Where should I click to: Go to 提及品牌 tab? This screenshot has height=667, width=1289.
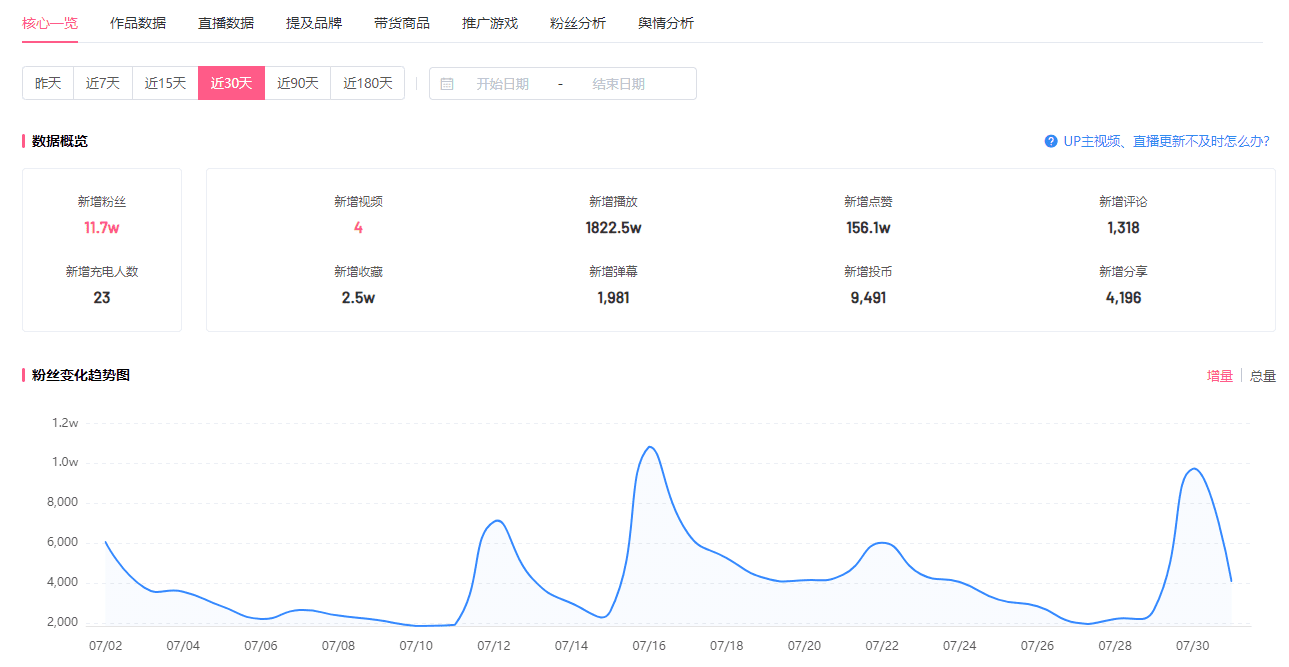pyautogui.click(x=314, y=23)
